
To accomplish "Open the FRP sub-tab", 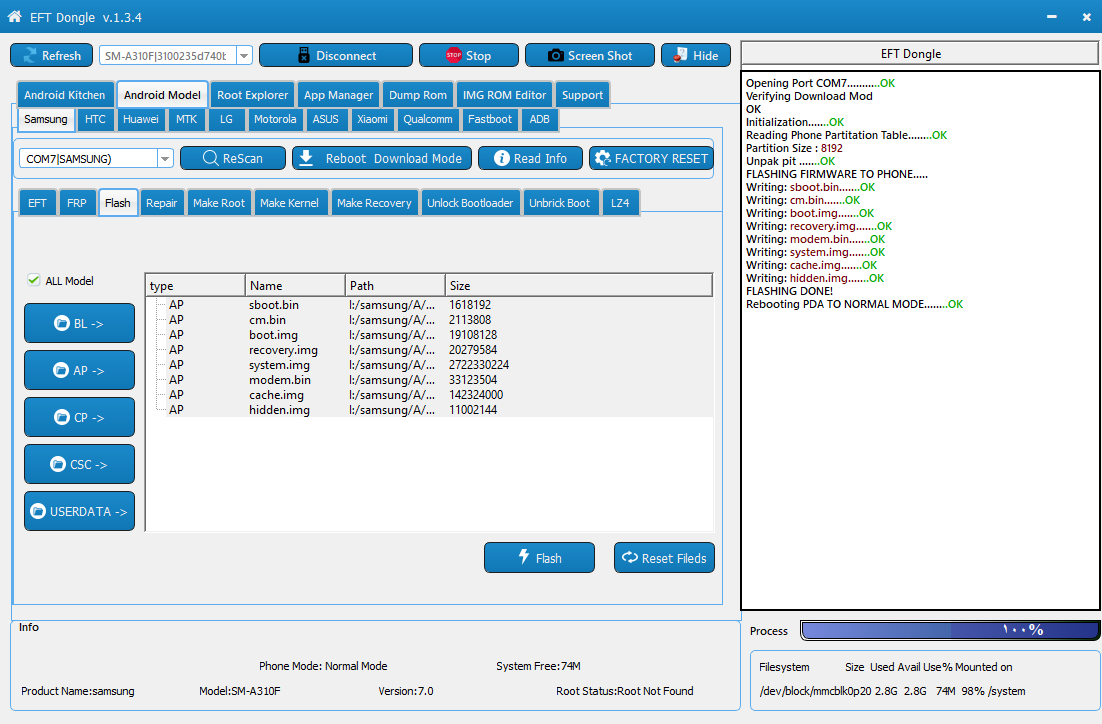I will 77,203.
